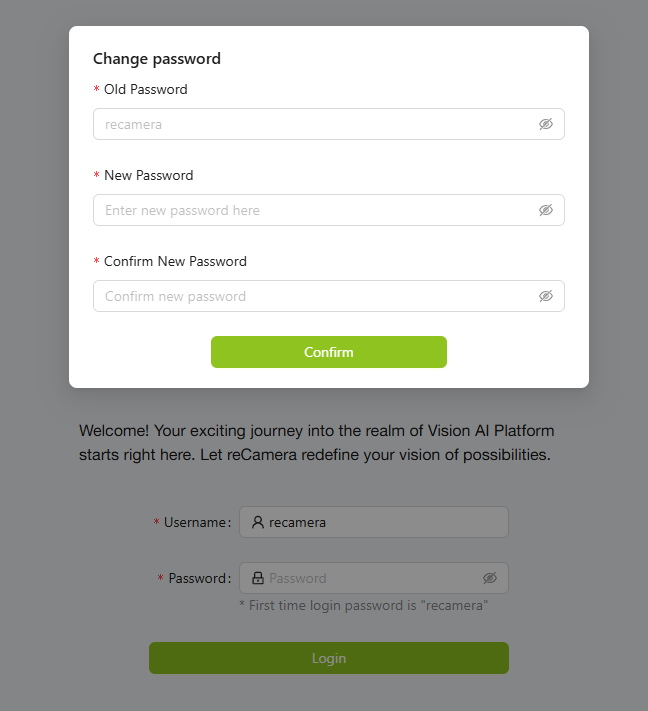Toggle visibility of the New Password field
This screenshot has width=648, height=711.
(x=546, y=210)
